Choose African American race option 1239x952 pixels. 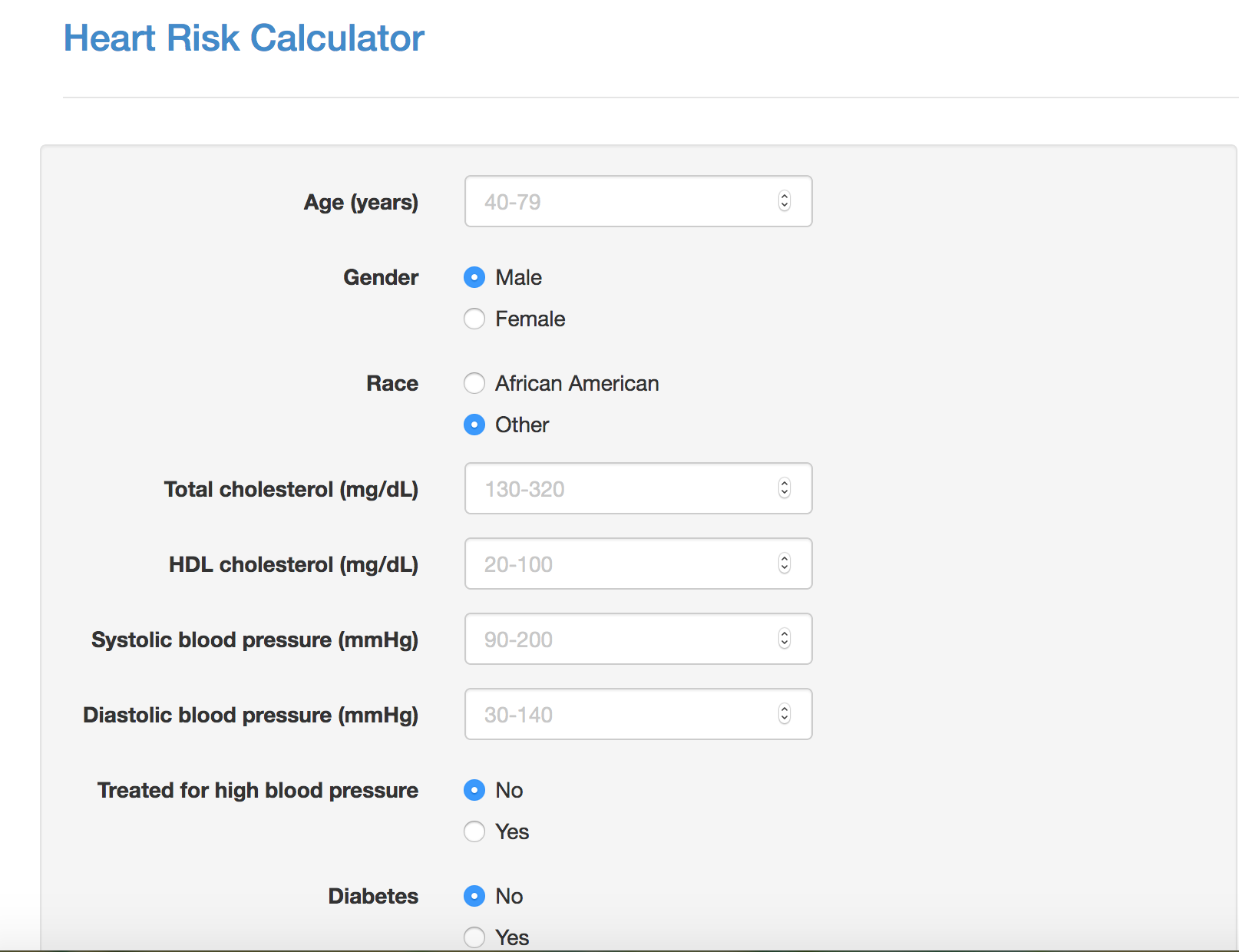474,383
